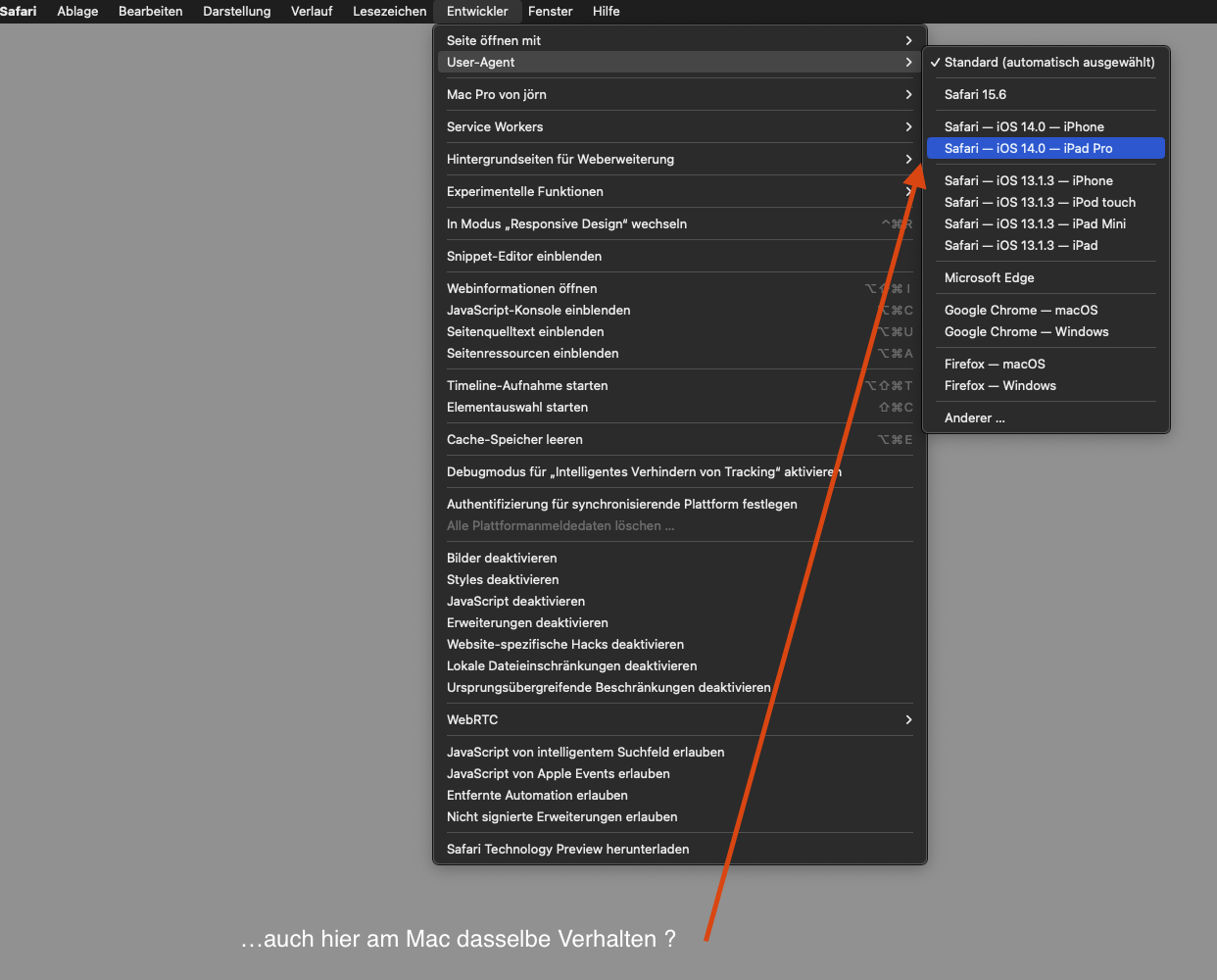The width and height of the screenshot is (1217, 980).
Task: Choose Authentifizierung für synchronisierende Plattform festlegen
Action: tap(680, 504)
